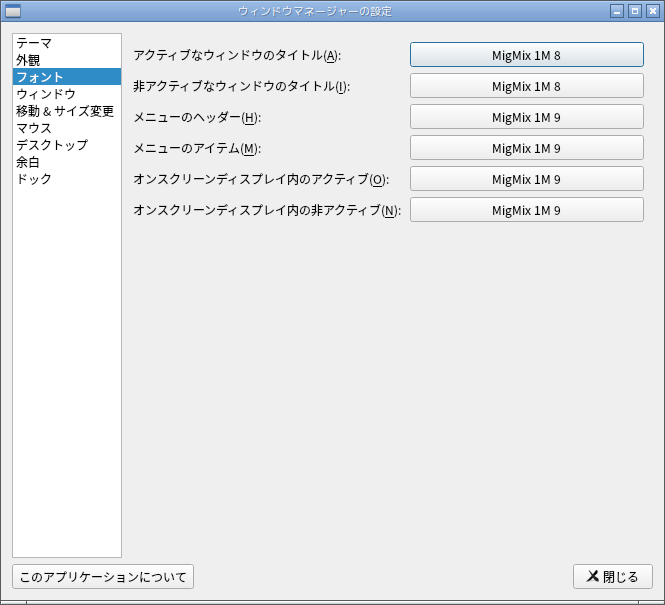This screenshot has height=605, width=665.
Task: Change font for 非アクティブなウィンドウのタイトル
Action: click(527, 86)
